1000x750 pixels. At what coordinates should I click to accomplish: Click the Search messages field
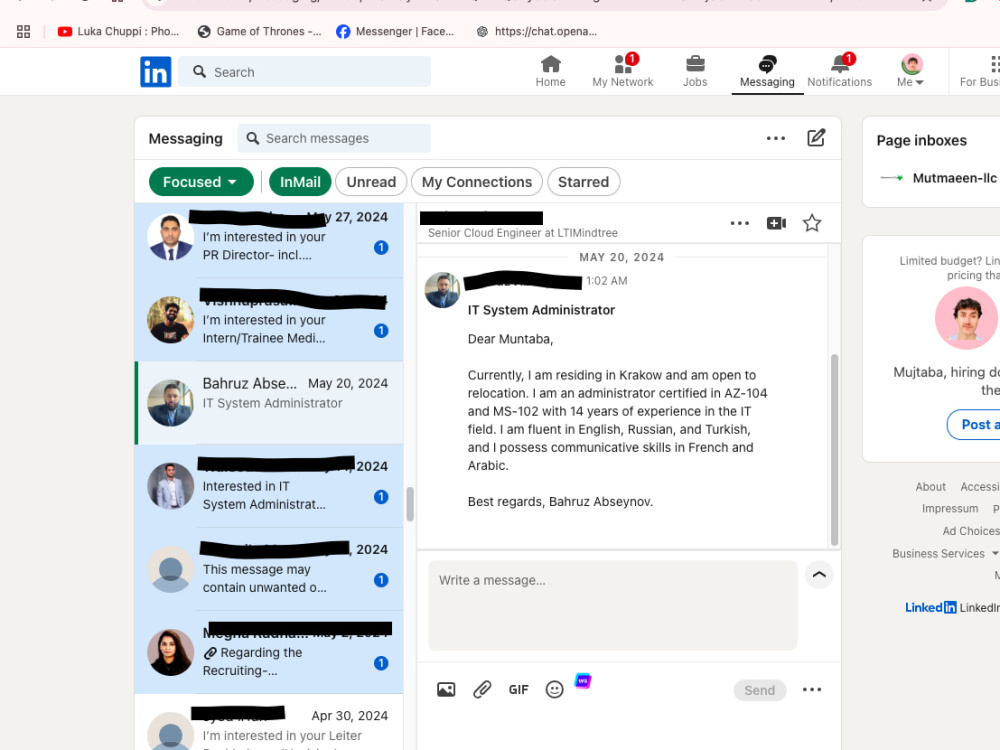tap(334, 138)
